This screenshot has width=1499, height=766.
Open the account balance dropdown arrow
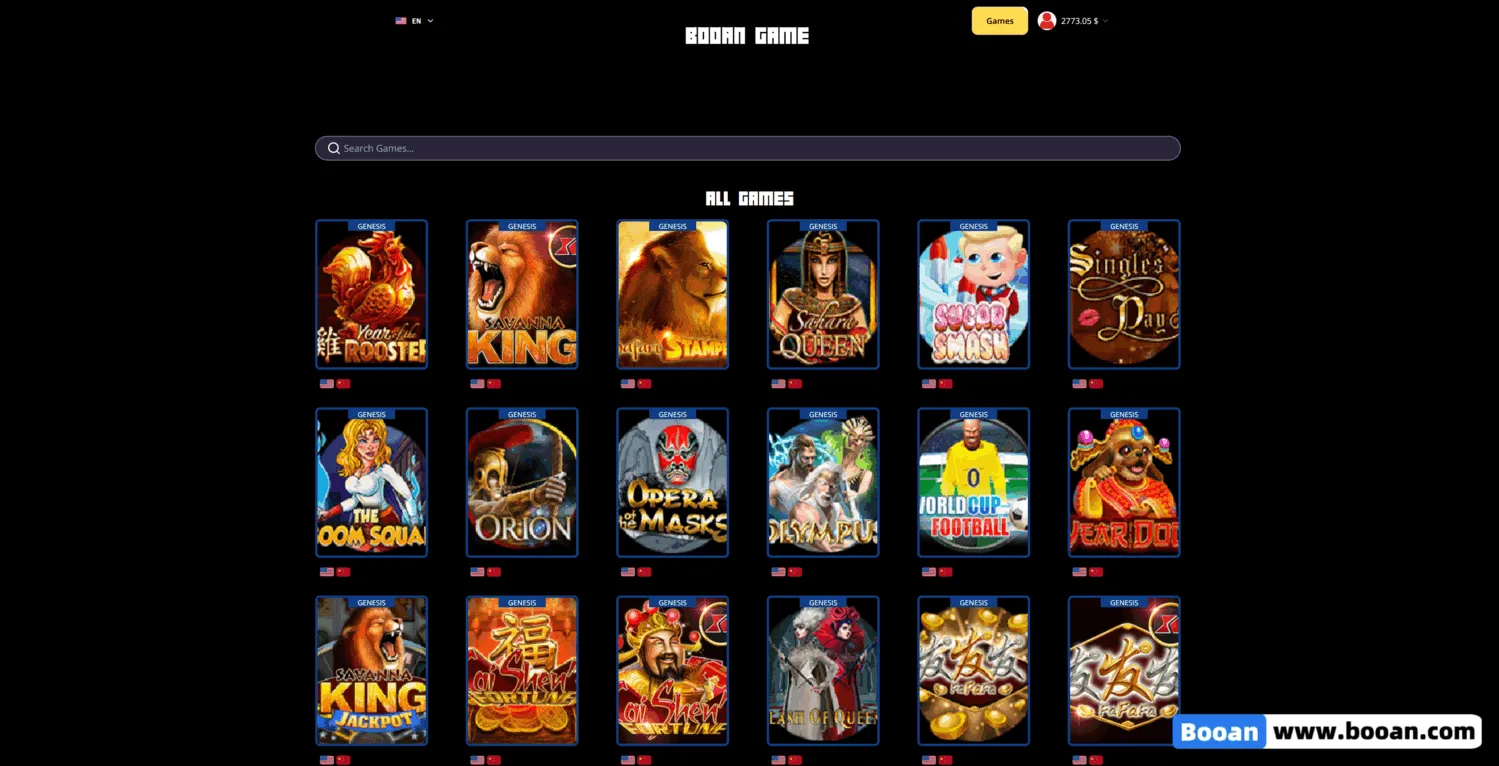(1105, 21)
